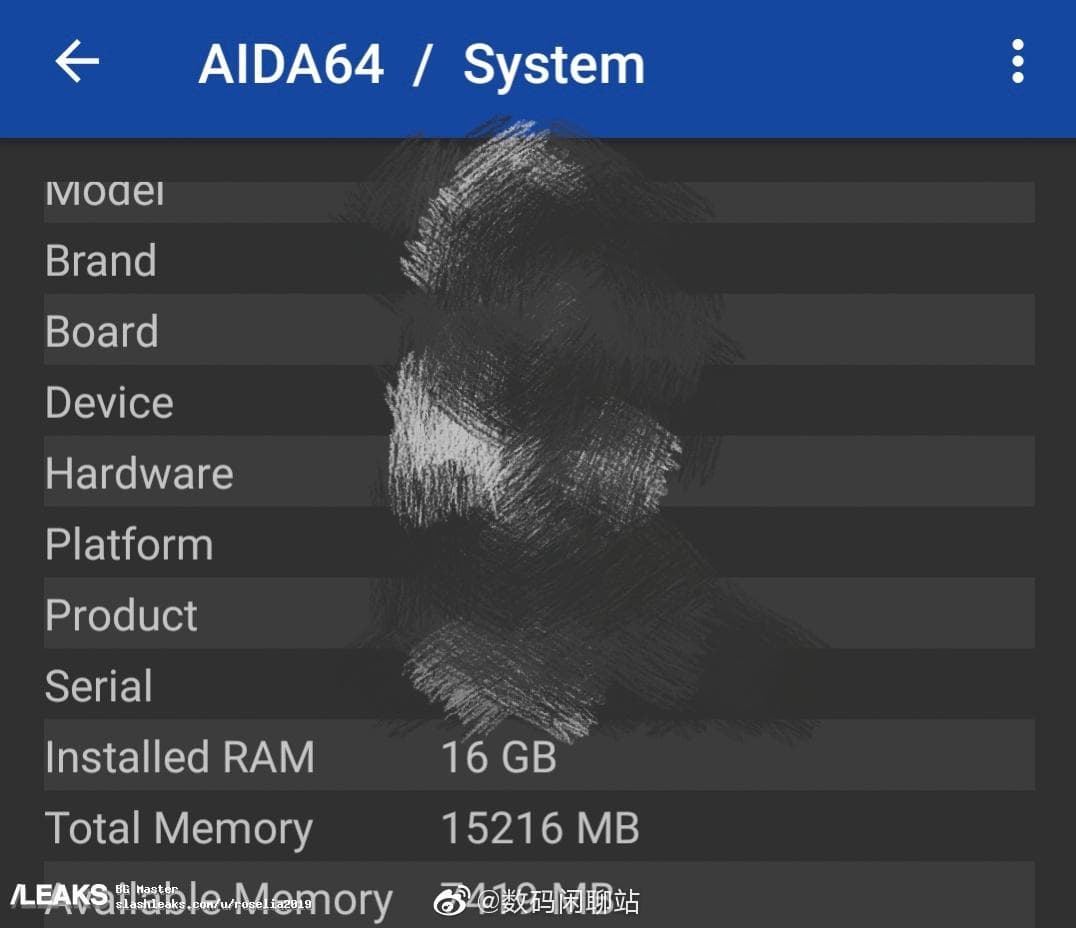Tap the 16 GB value
The width and height of the screenshot is (1076, 928).
[498, 757]
